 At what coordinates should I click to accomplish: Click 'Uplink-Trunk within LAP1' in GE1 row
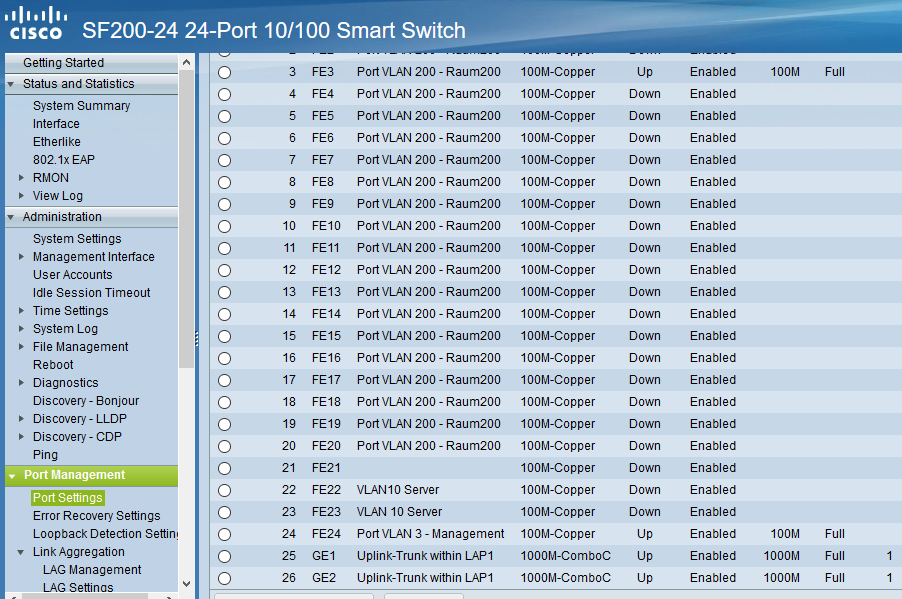[425, 556]
